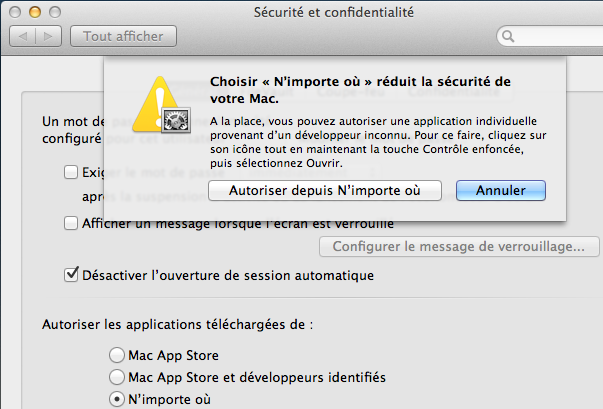Close the Sécurité et confidentialité window

click(15, 12)
